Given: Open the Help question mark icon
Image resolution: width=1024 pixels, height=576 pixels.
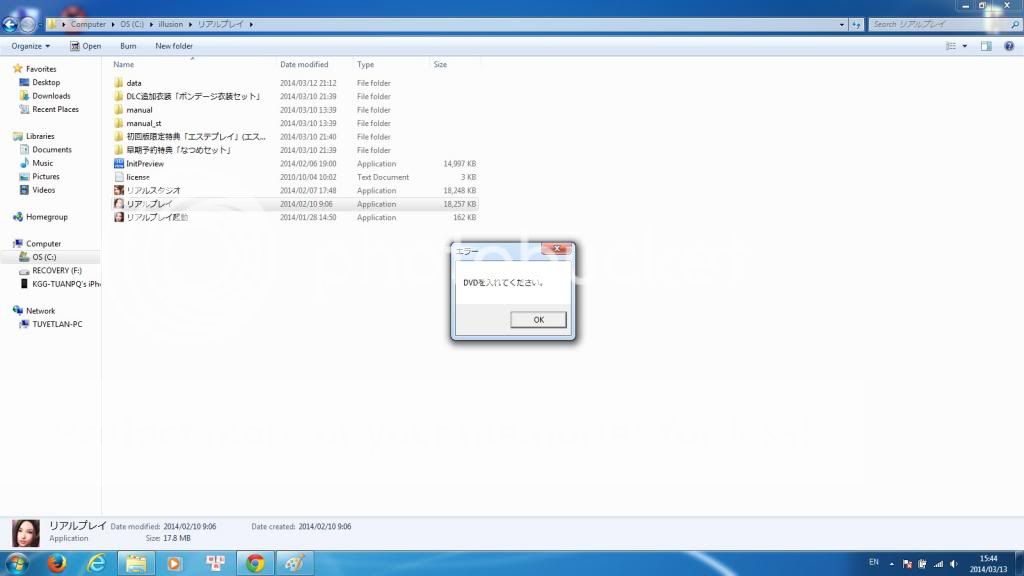Looking at the screenshot, I should [x=1009, y=46].
